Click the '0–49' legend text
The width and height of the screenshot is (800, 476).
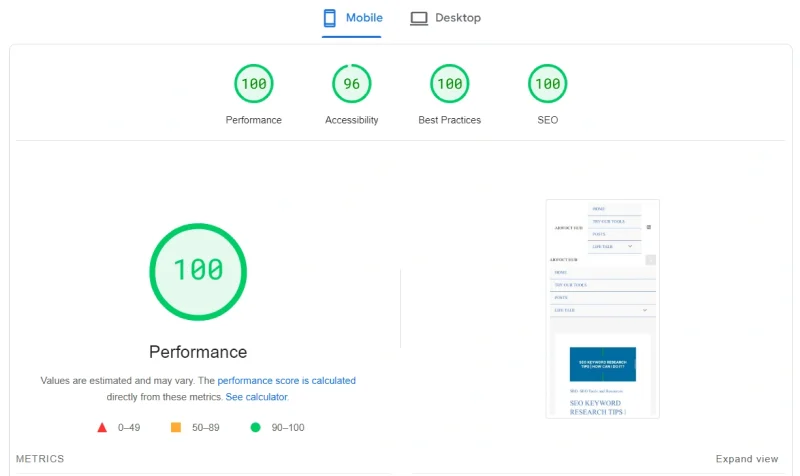click(x=129, y=428)
